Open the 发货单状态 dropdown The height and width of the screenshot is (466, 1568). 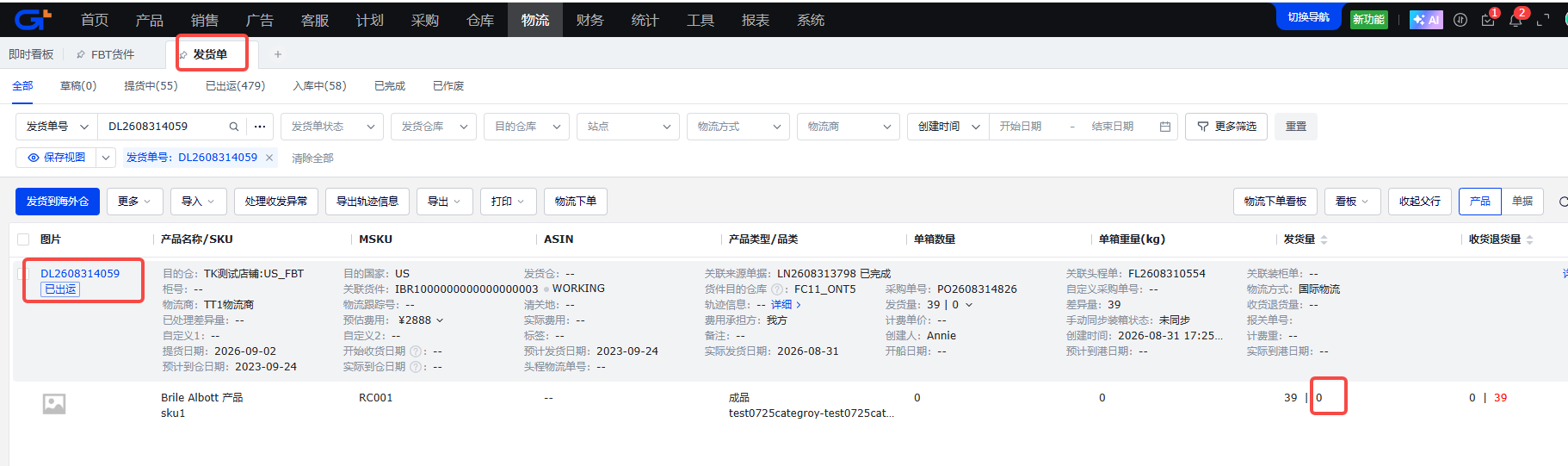[x=332, y=127]
